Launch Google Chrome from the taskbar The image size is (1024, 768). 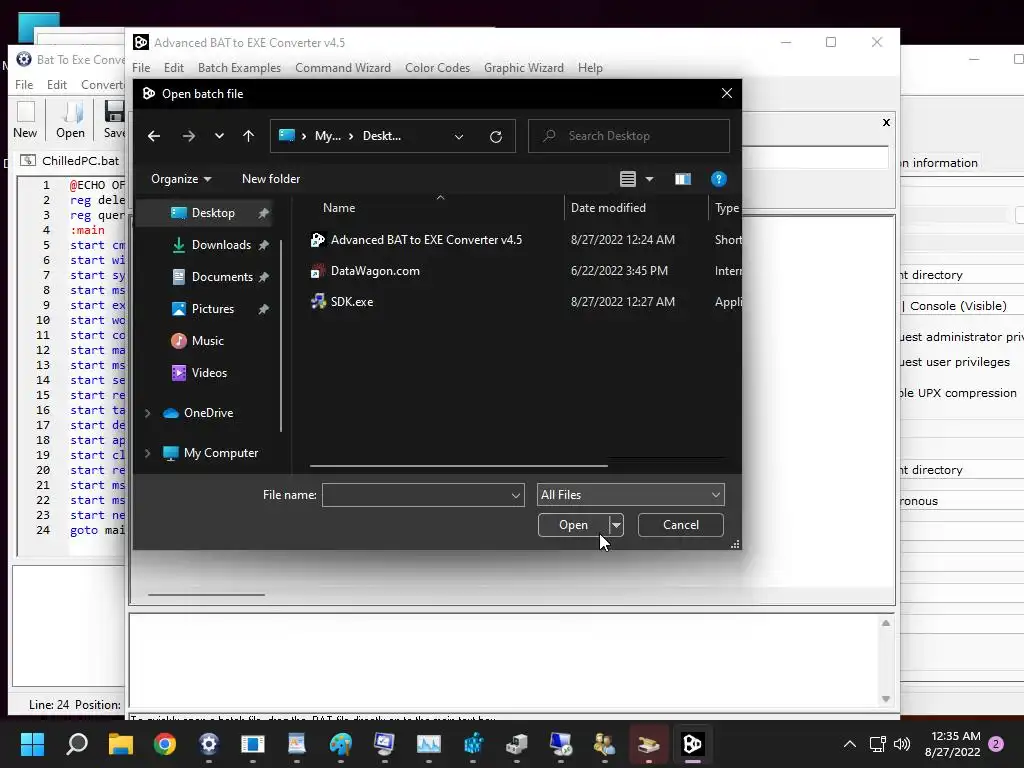coord(165,744)
